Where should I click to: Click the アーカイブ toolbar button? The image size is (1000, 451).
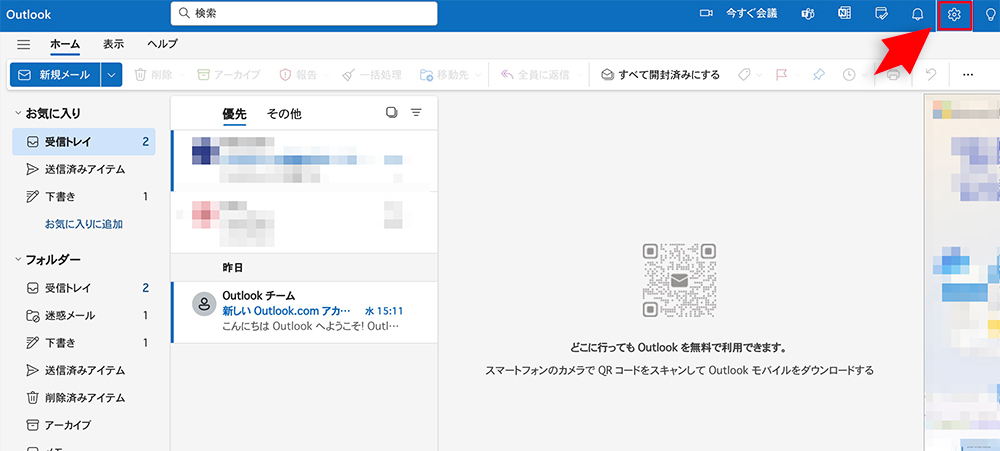pos(229,75)
